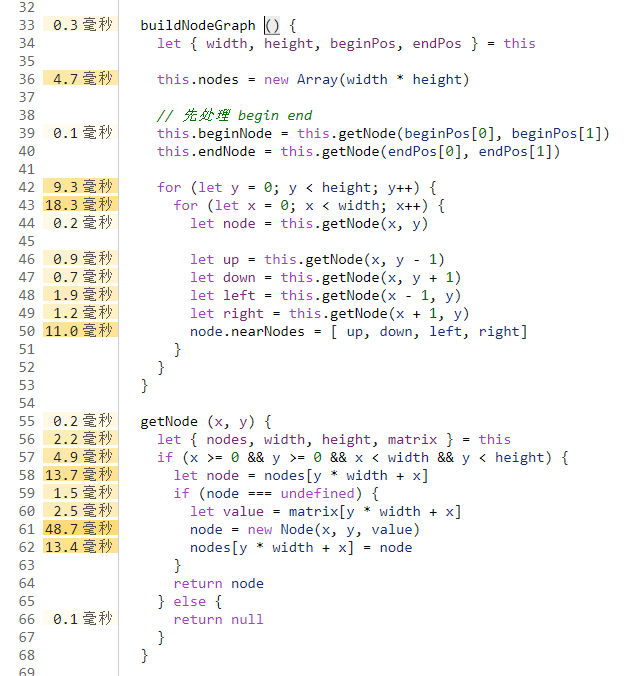The height and width of the screenshot is (676, 630).
Task: Click the 13.7 ms timing on line 58
Action: 80,475
